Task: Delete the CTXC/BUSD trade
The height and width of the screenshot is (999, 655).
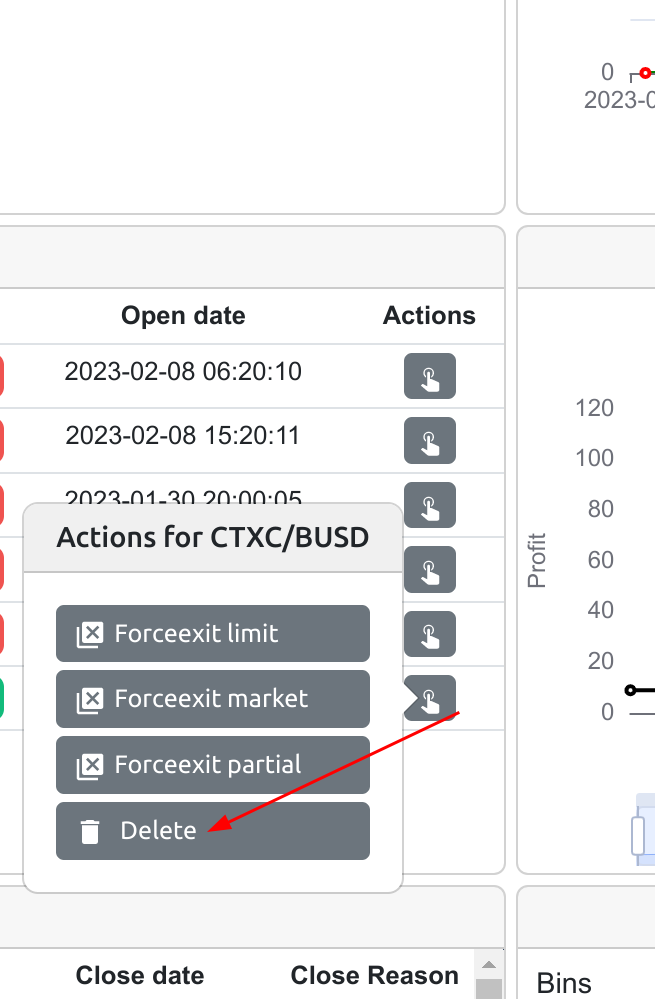Action: click(212, 830)
